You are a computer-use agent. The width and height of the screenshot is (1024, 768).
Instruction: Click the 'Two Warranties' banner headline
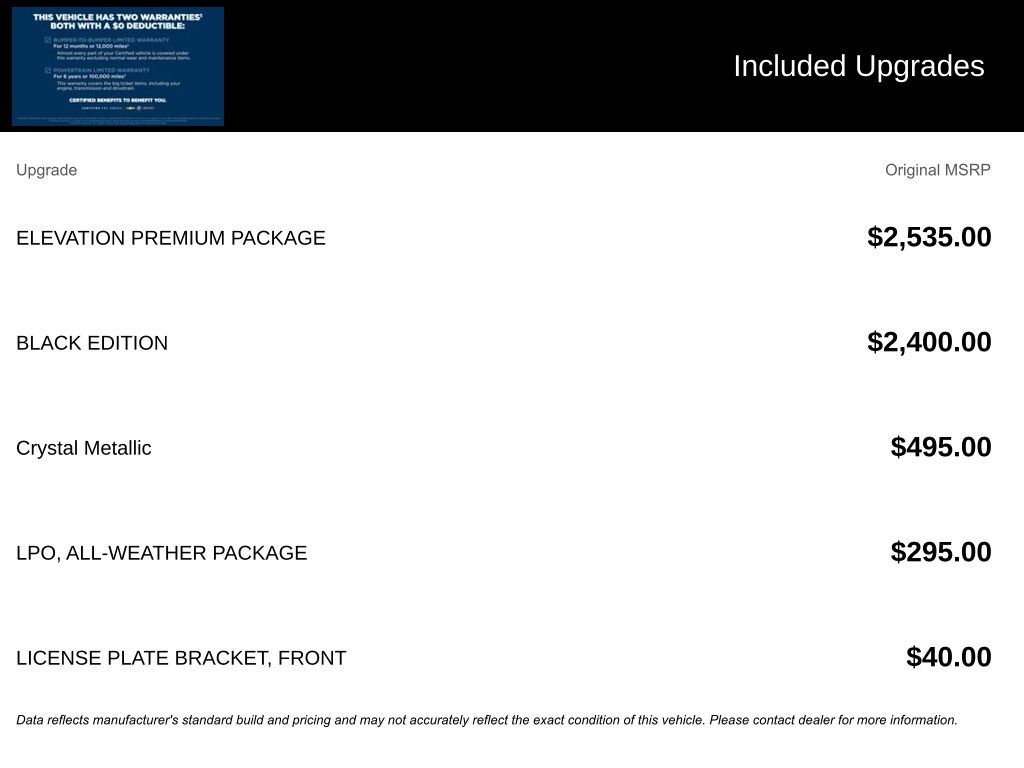pyautogui.click(x=118, y=20)
